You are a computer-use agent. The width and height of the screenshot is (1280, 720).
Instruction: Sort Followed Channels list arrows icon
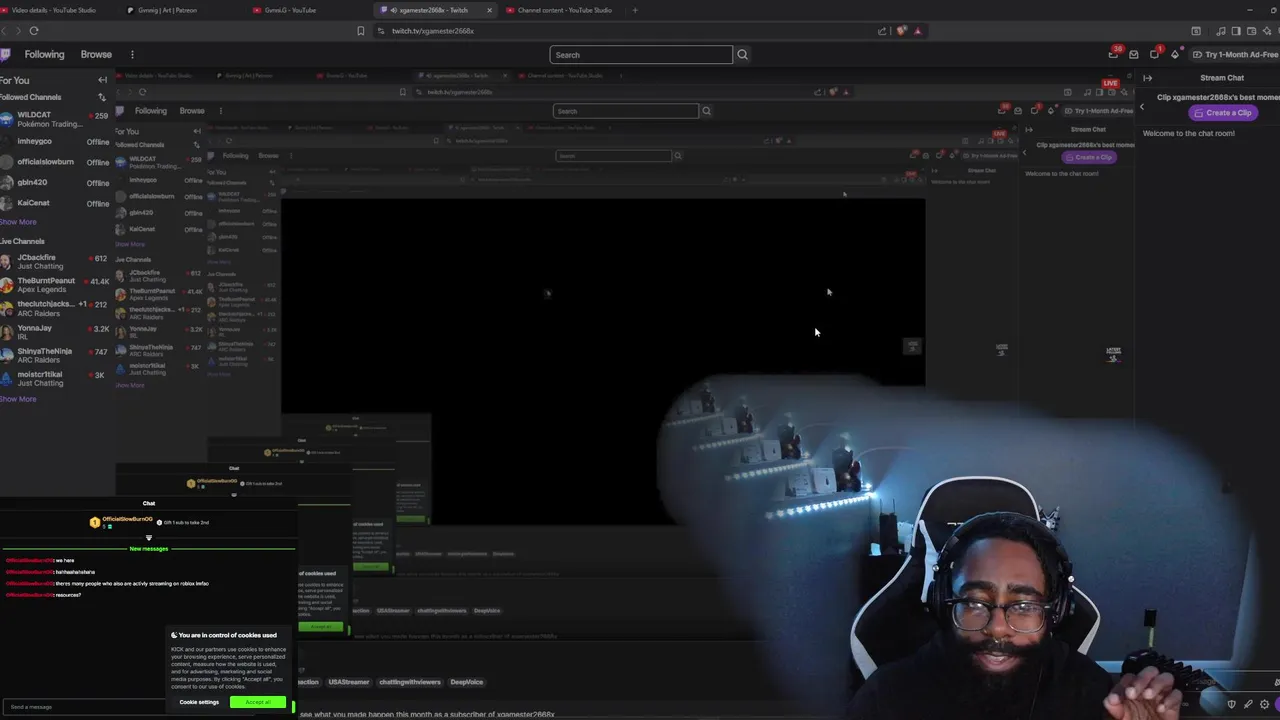101,97
